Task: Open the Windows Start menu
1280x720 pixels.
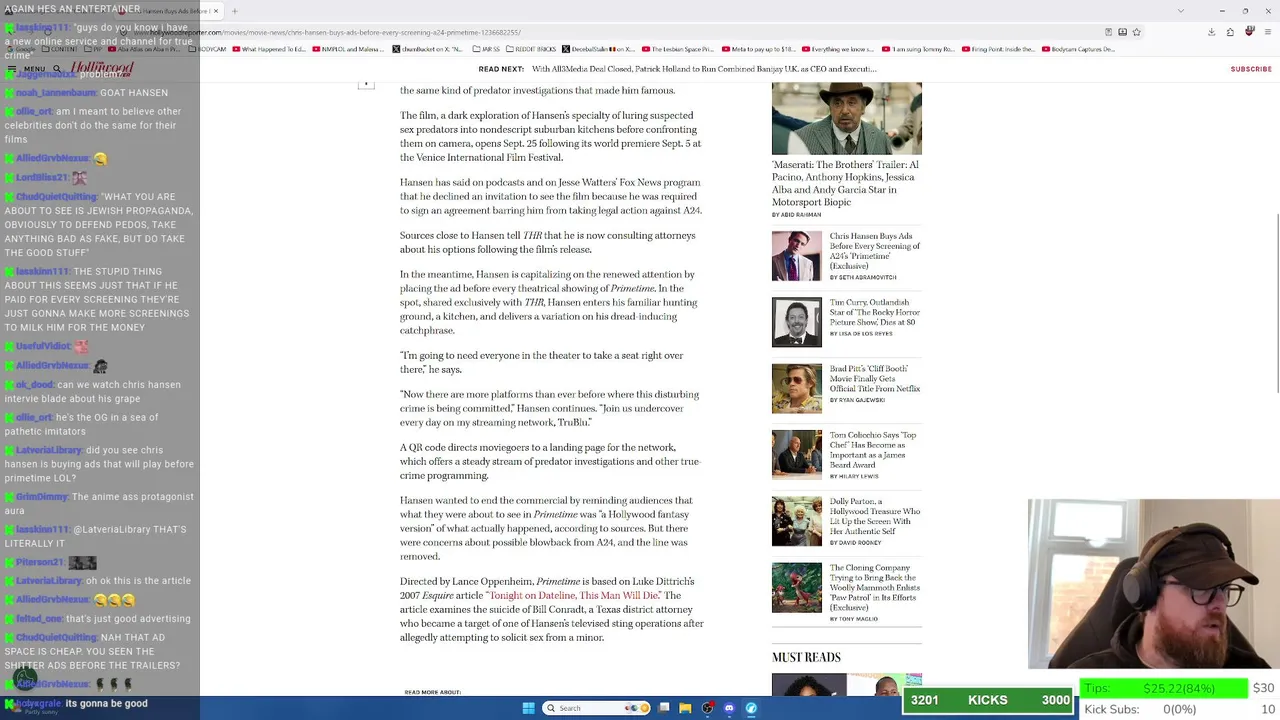Action: [x=529, y=708]
